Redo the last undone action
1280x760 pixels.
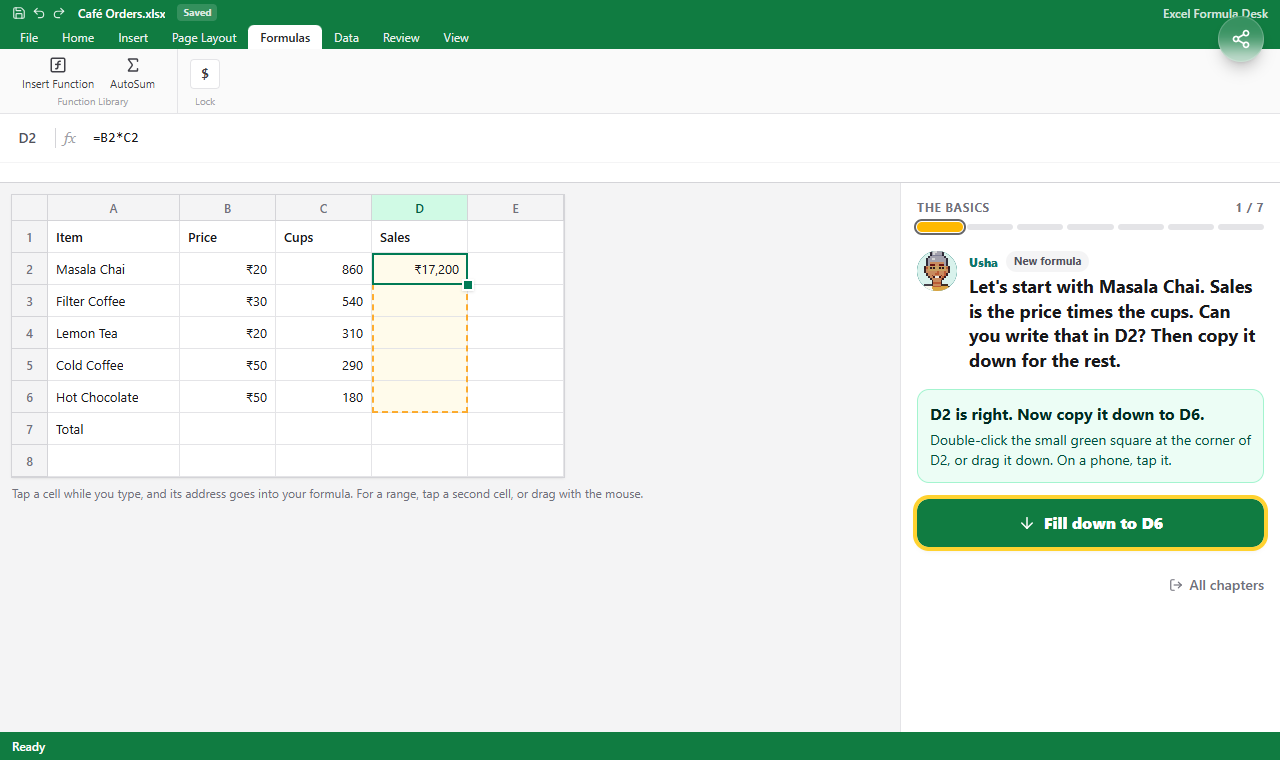click(x=59, y=13)
